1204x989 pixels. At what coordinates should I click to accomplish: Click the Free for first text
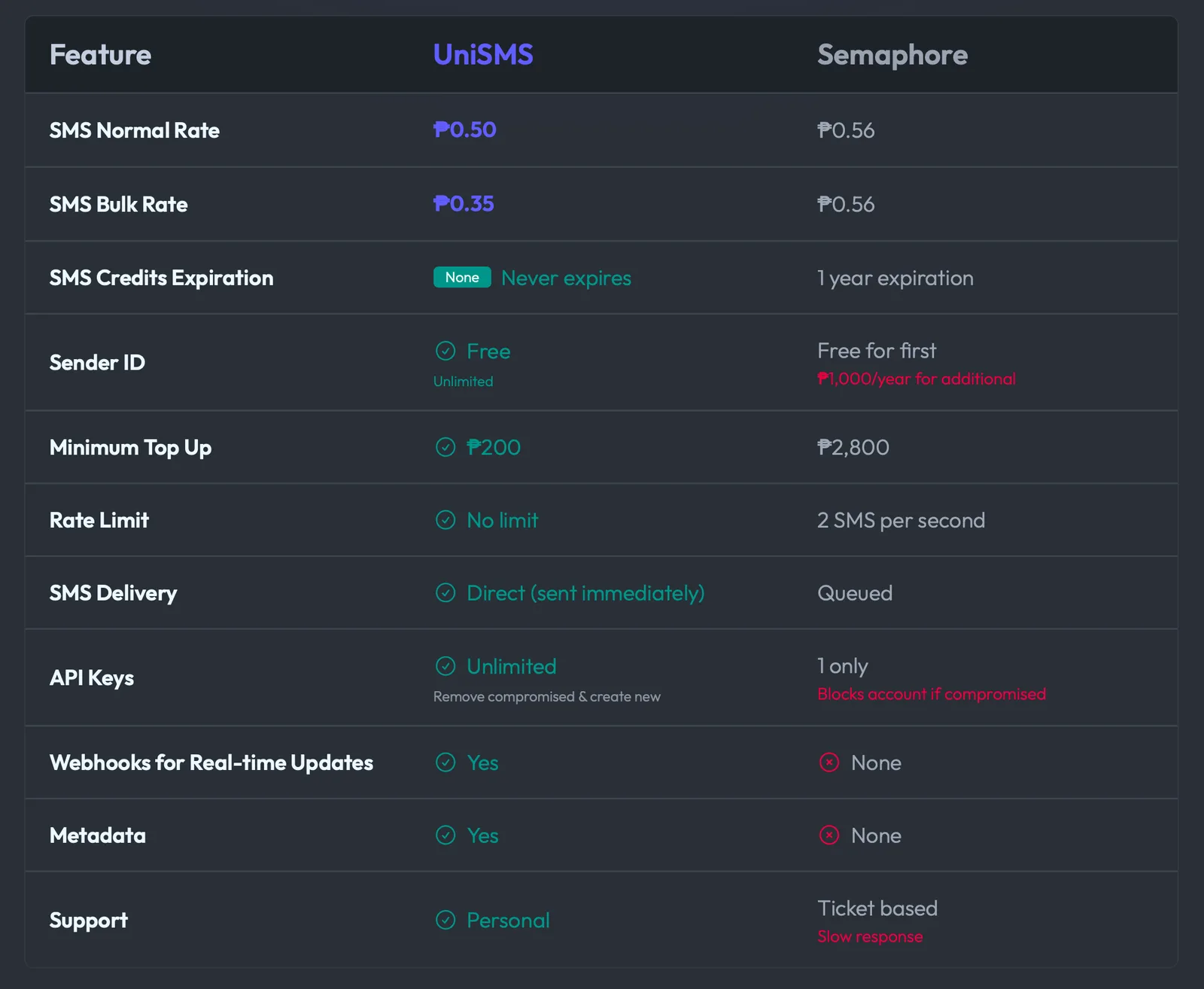877,351
